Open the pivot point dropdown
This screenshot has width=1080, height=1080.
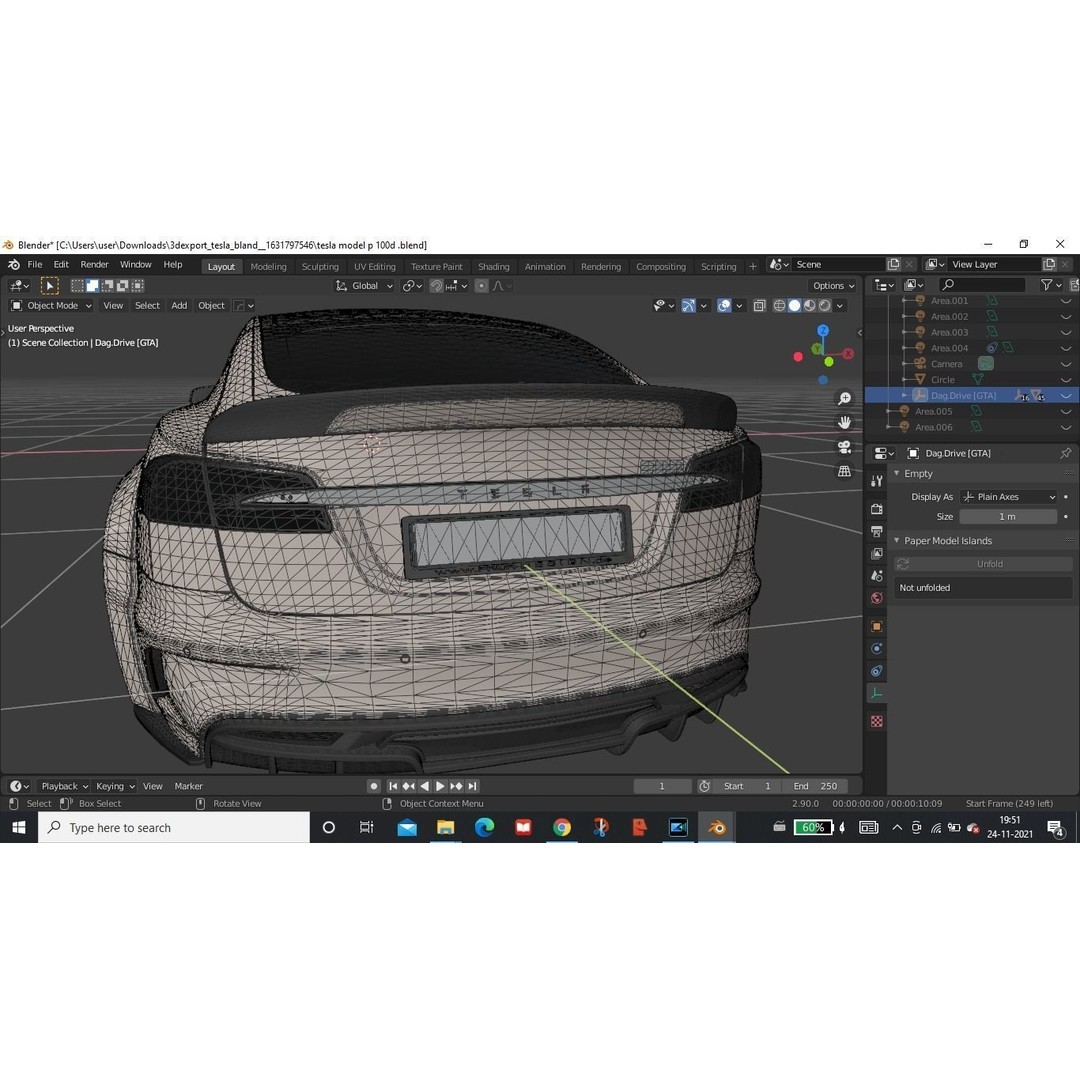click(413, 286)
